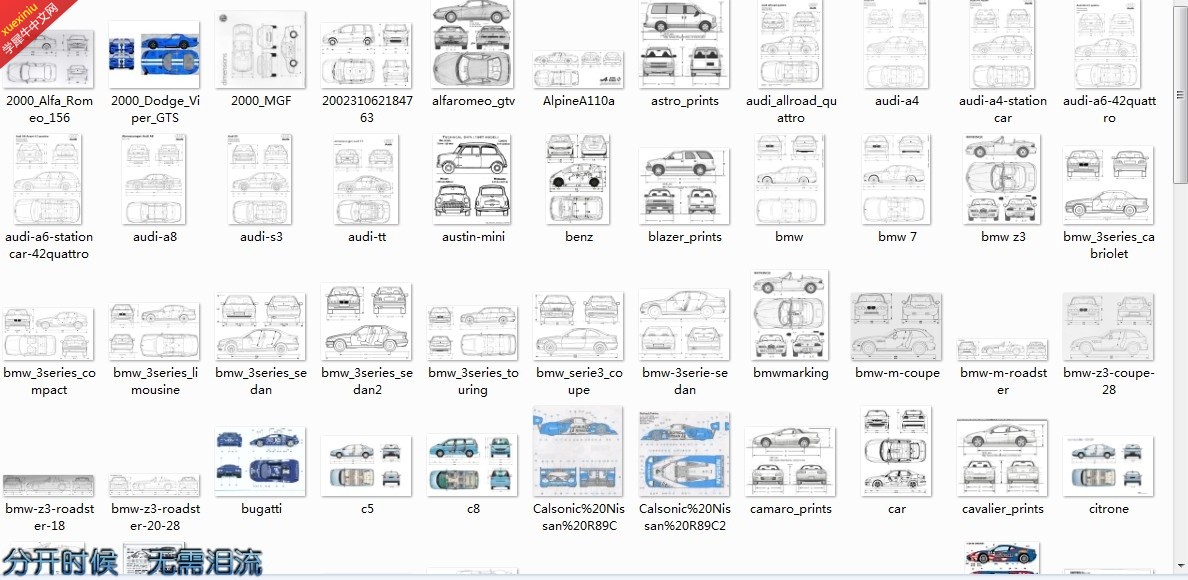This screenshot has height=580, width=1188.
Task: Select the audi-tt blueprint thumbnail
Action: (366, 179)
